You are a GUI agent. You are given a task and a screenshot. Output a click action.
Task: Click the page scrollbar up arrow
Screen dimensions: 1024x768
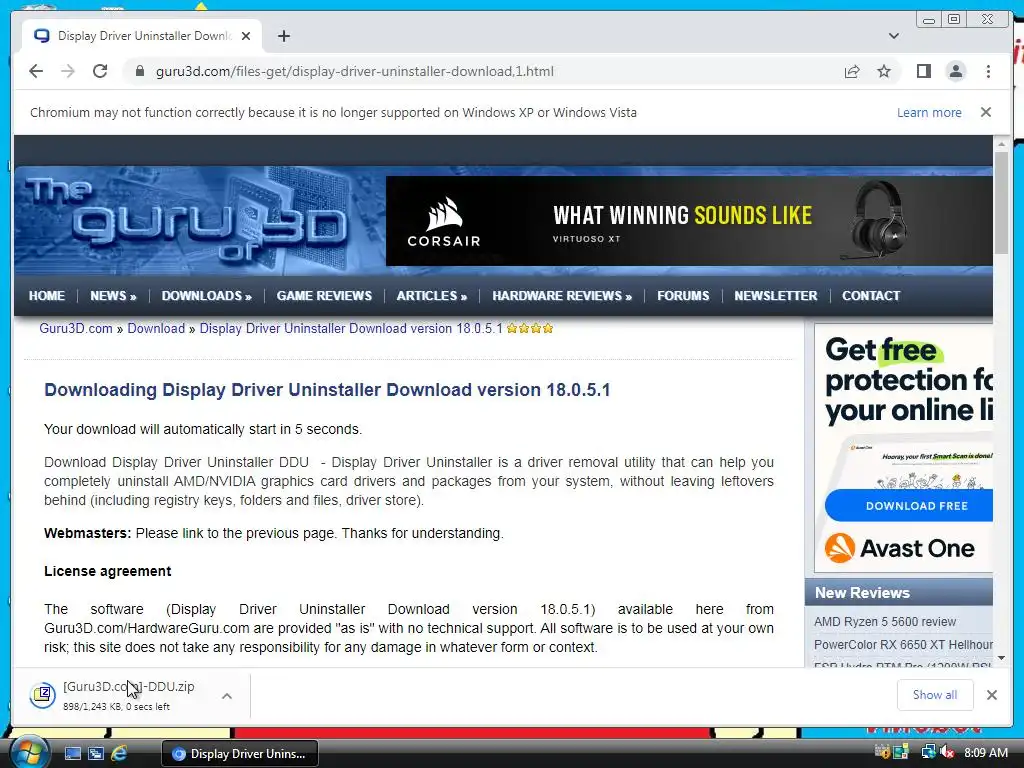click(1001, 144)
